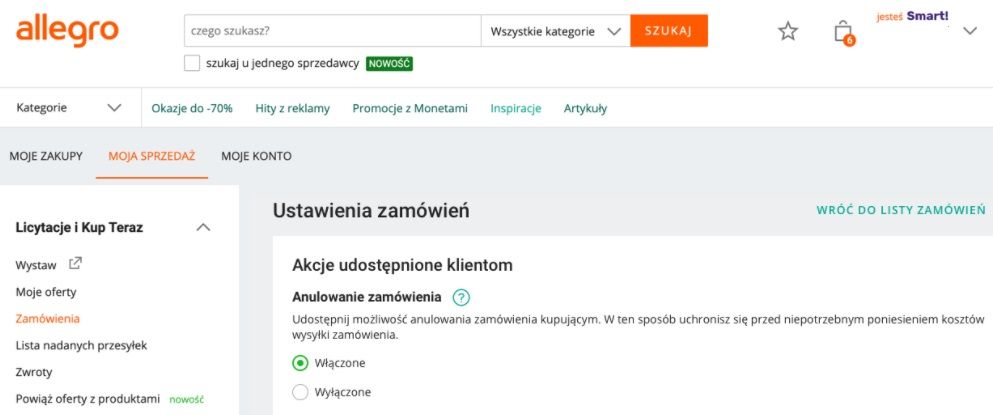Collapse 'Licytacje i Kup Teraz' section
This screenshot has width=993, height=415.
pyautogui.click(x=203, y=227)
